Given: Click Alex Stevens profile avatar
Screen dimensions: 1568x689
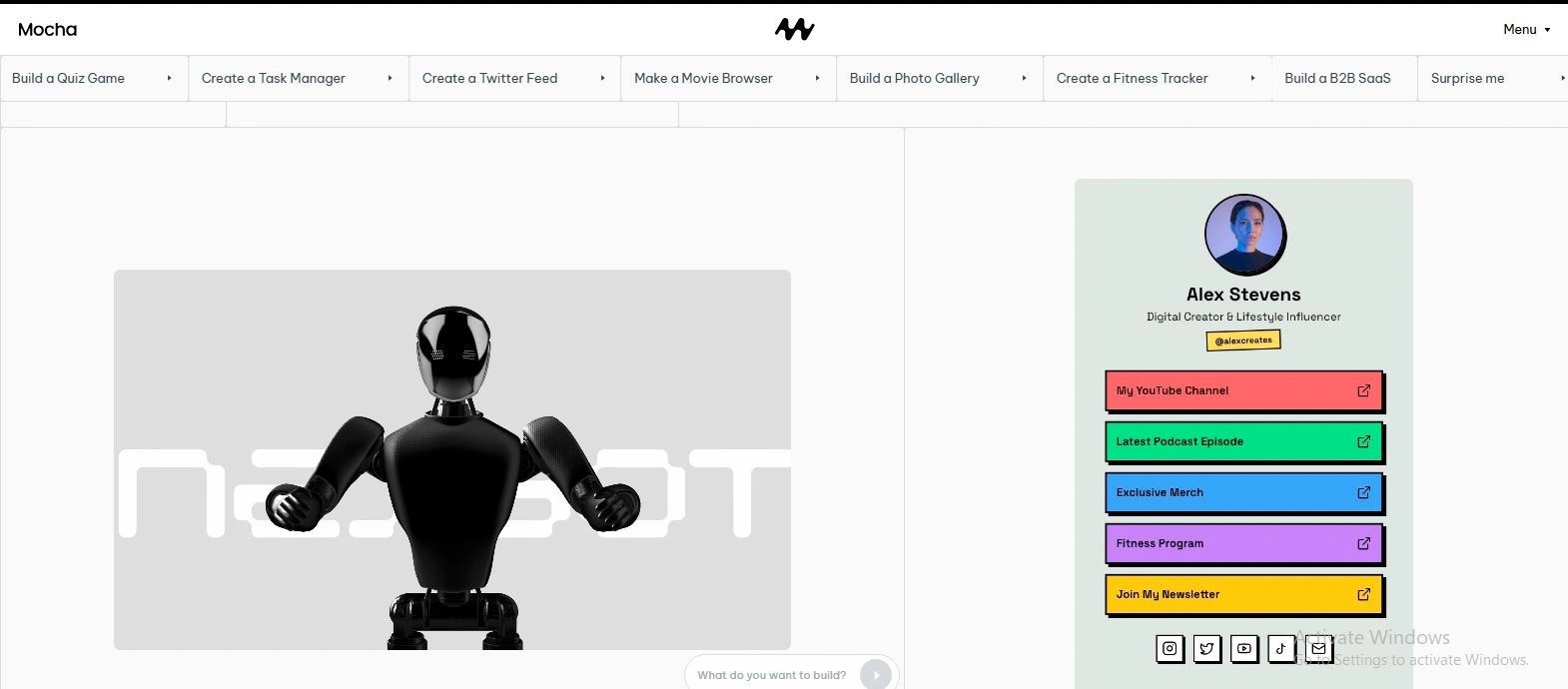Looking at the screenshot, I should point(1244,236).
